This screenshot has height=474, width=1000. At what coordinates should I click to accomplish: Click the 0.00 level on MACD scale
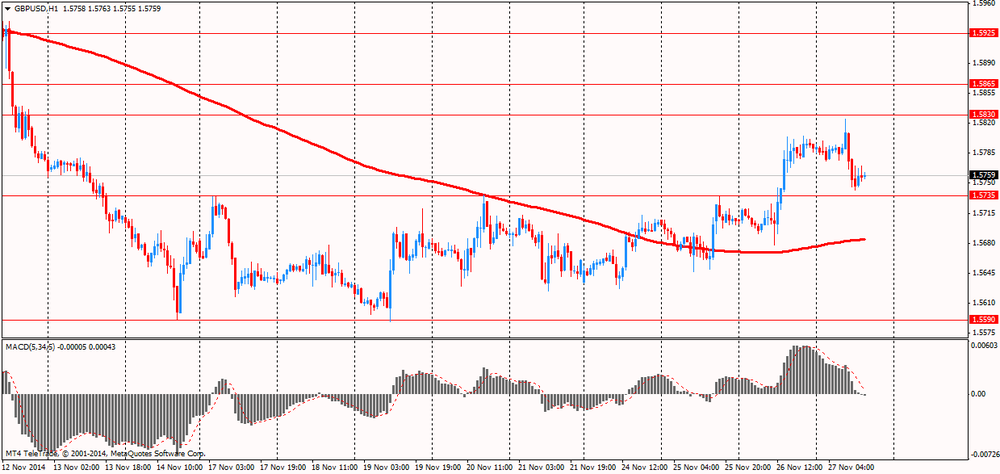click(x=977, y=394)
